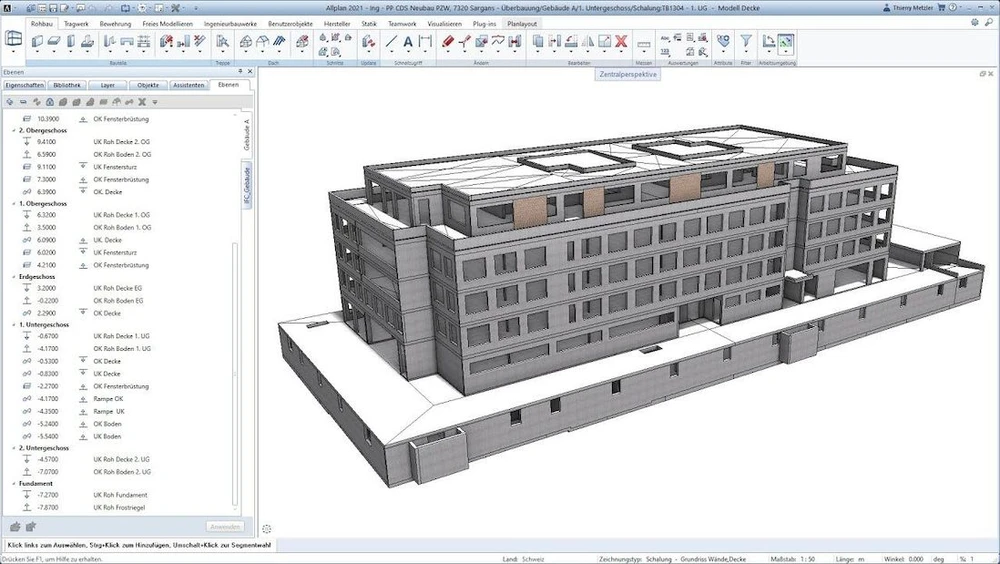Collapse the 2. Obergeschoss tree group

coord(13,131)
